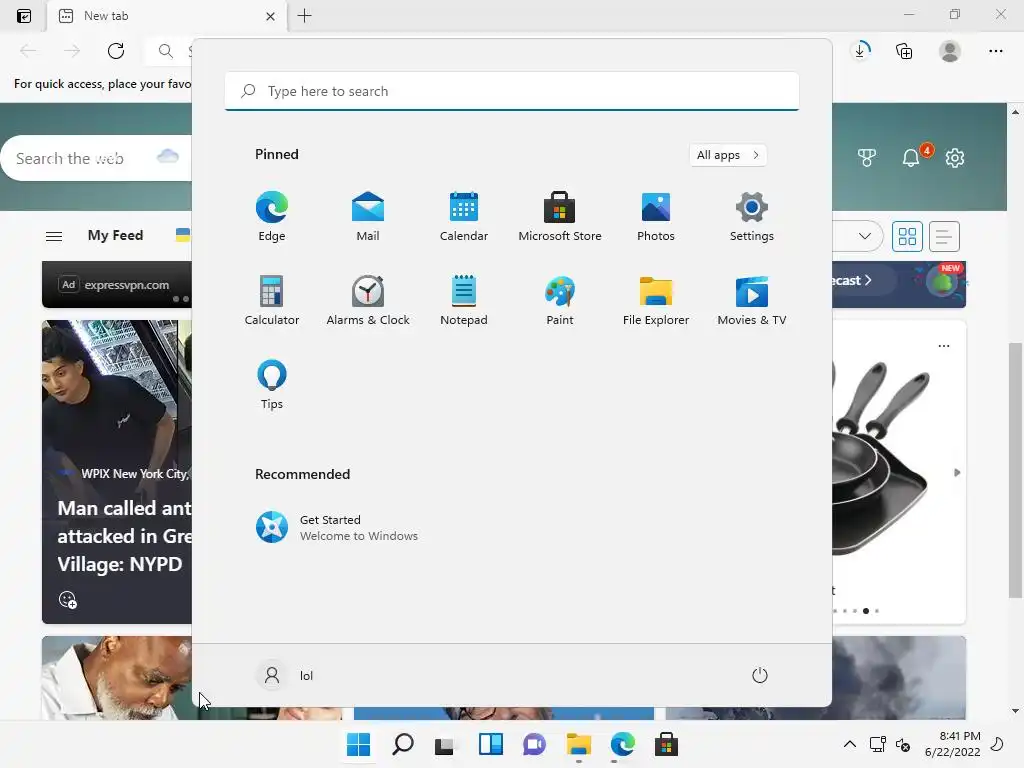1024x768 pixels.
Task: Open Settings from pinned apps
Action: [752, 217]
